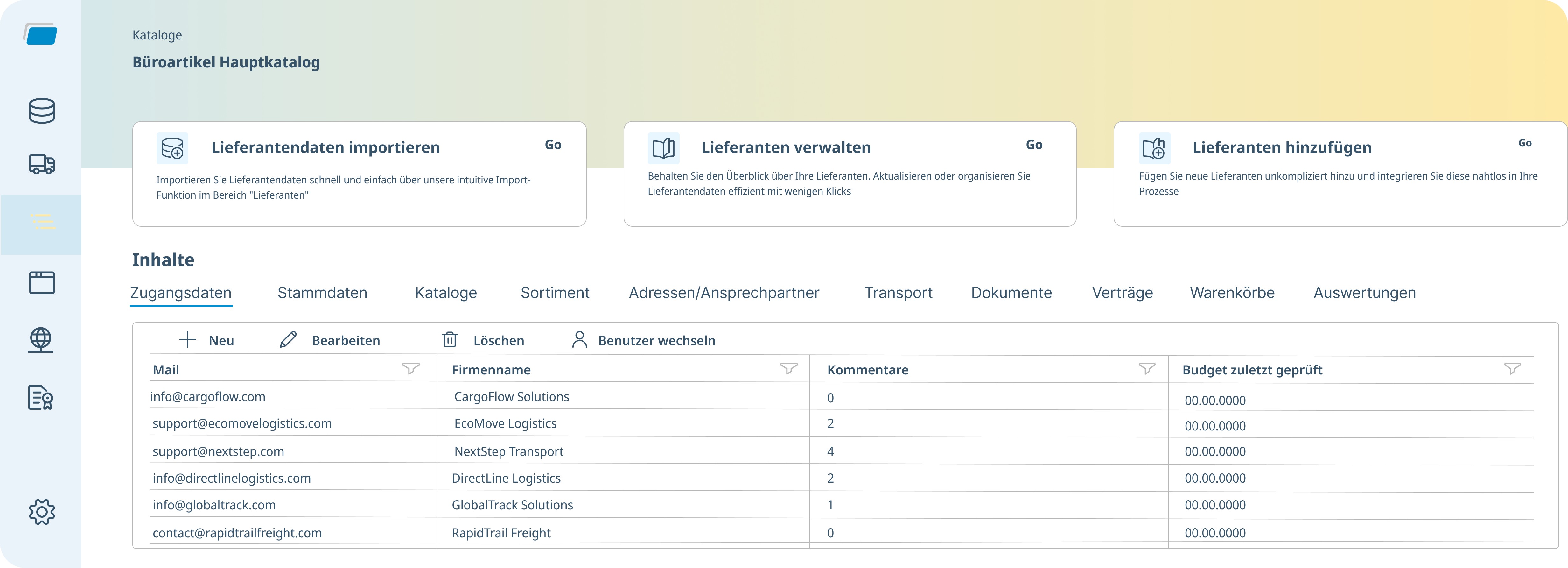The image size is (1568, 568).
Task: Click the Bearbeiten button label
Action: [346, 341]
